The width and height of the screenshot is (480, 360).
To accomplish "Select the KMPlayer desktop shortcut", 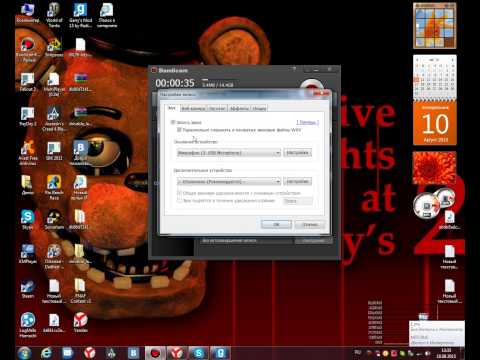I will pyautogui.click(x=28, y=254).
